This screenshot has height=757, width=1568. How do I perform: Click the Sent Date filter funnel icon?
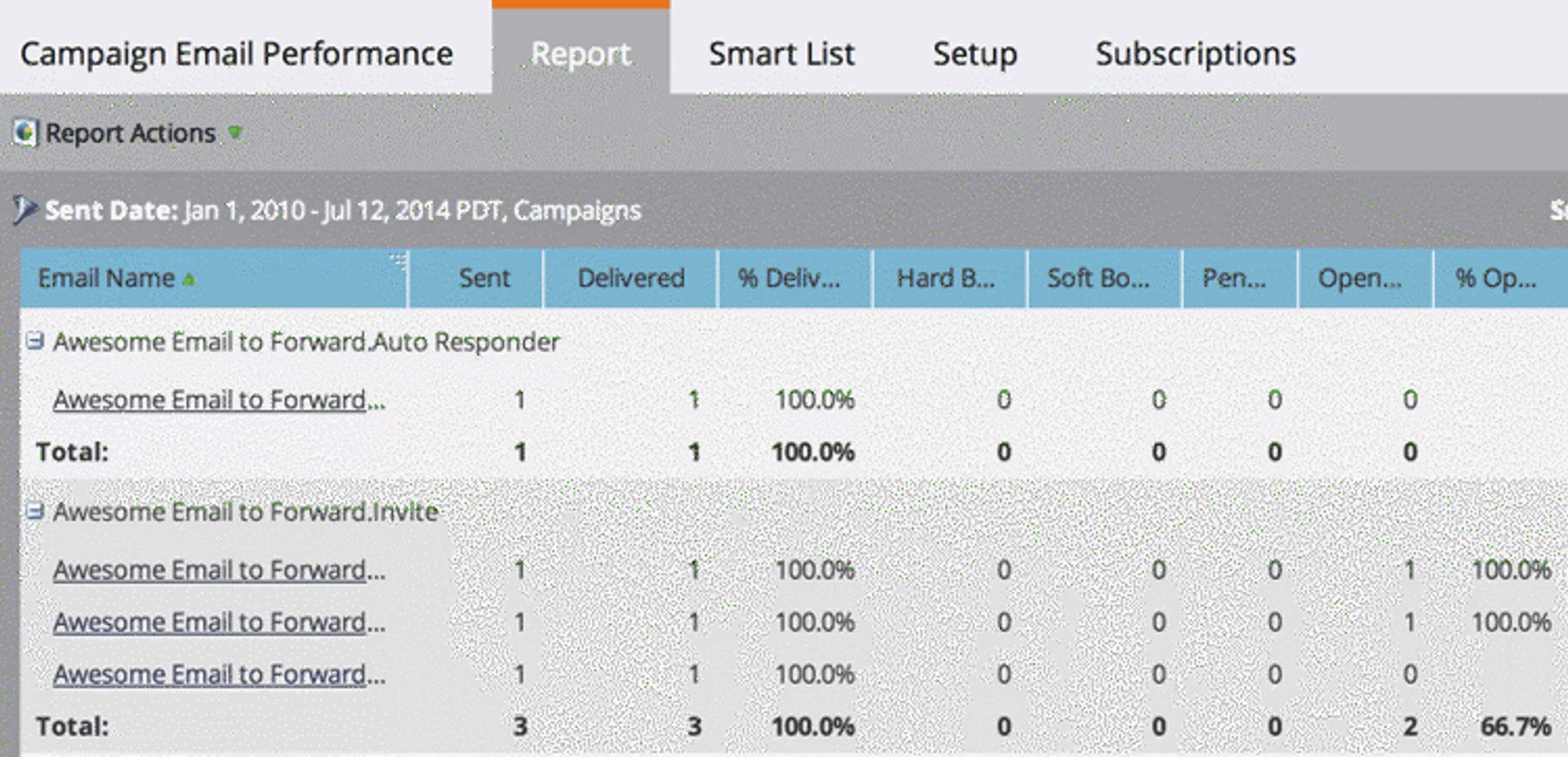tap(24, 210)
